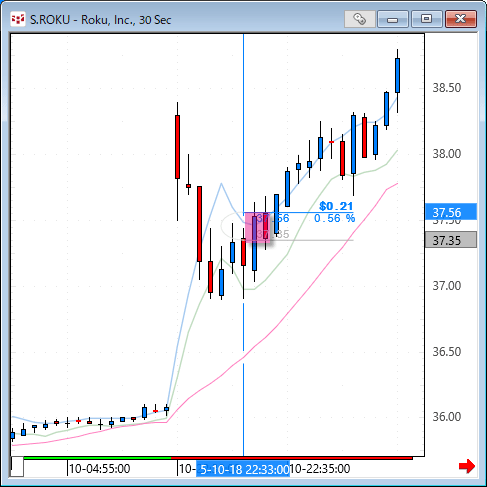Click the 37.56 blue price label
The height and width of the screenshot is (487, 487).
(451, 212)
